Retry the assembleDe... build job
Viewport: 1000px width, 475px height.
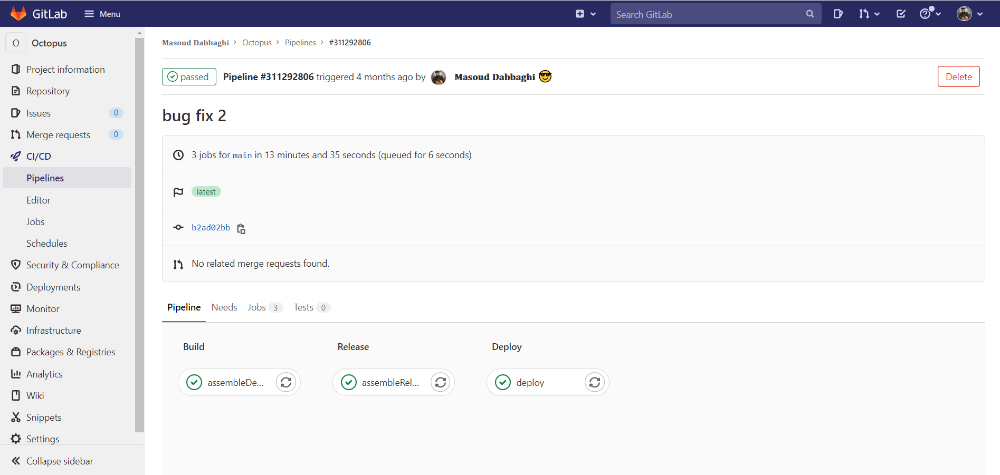(286, 383)
